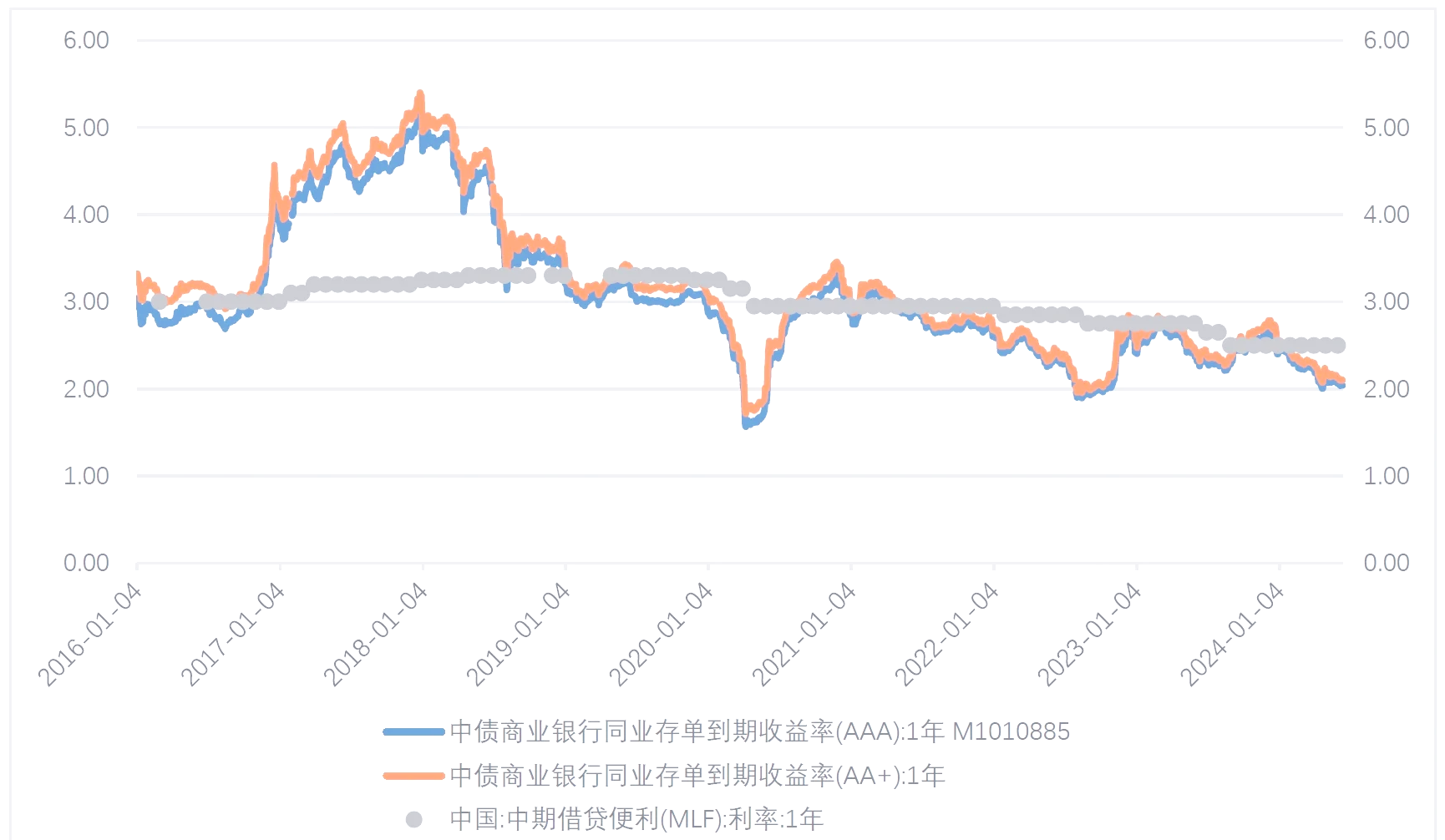Viewport: 1445px width, 840px height.
Task: Click the 5.00 label on right axis
Action: [x=1386, y=128]
